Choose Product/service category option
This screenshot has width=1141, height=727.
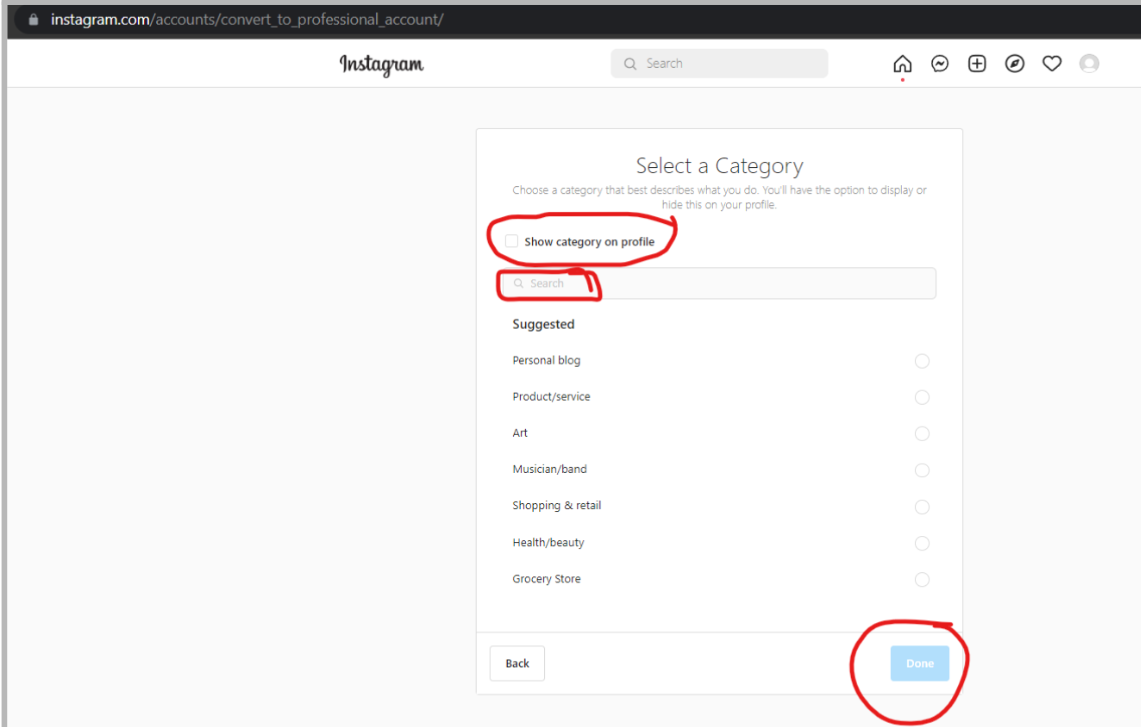click(x=922, y=397)
